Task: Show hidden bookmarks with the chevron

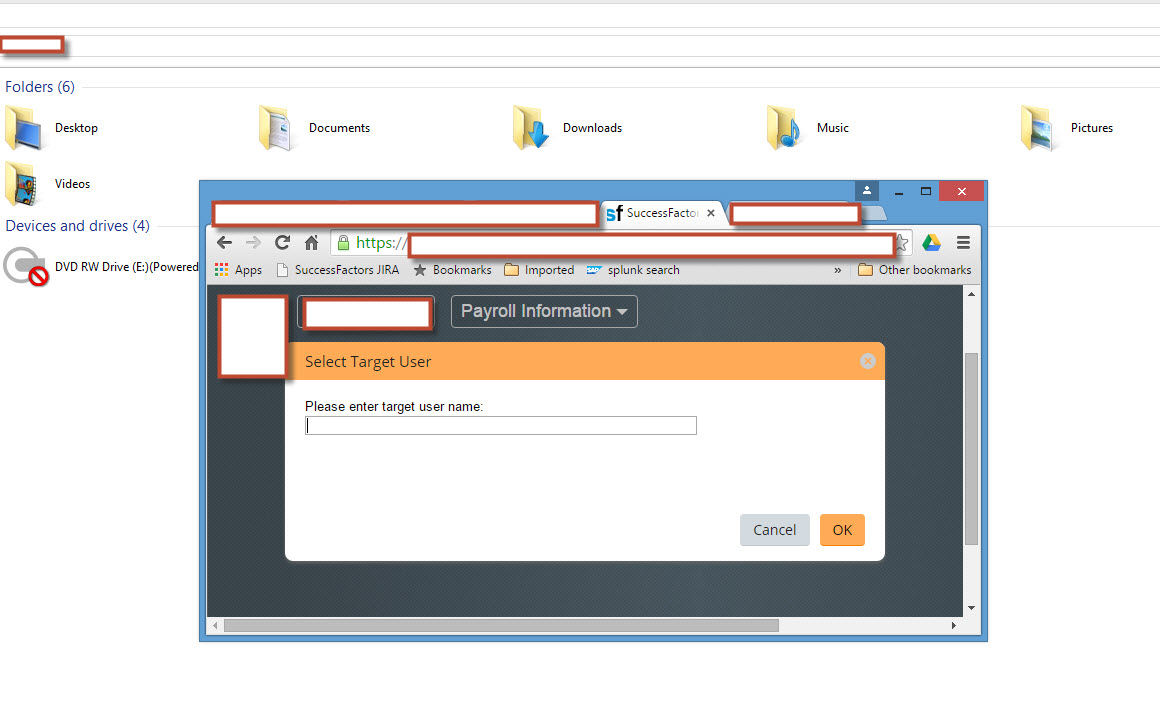Action: pos(837,270)
